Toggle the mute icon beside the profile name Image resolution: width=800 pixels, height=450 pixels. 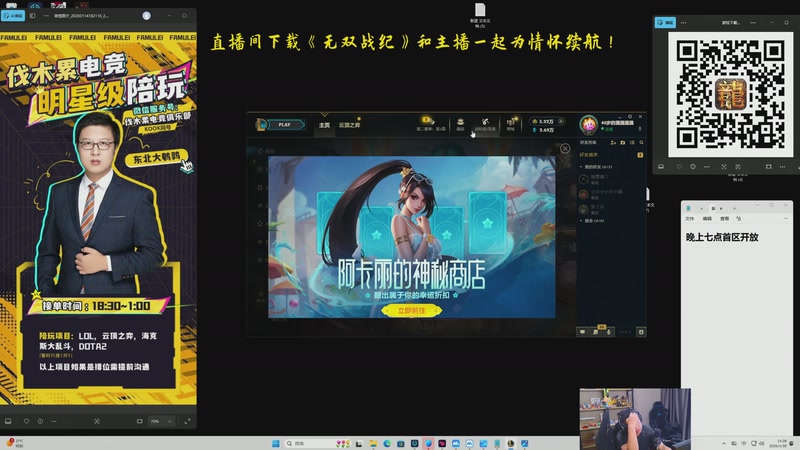coord(640,129)
